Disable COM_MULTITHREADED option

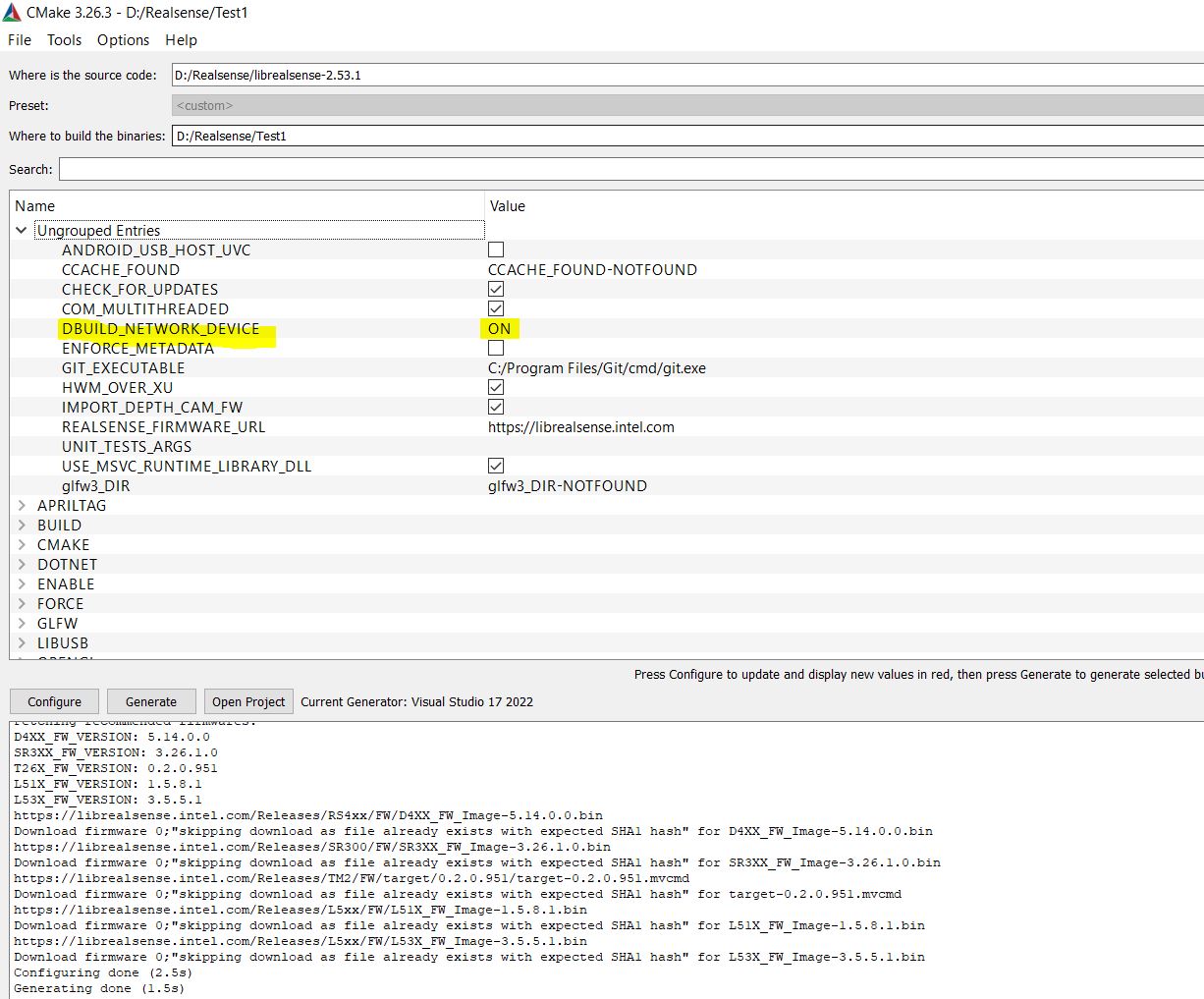point(496,307)
